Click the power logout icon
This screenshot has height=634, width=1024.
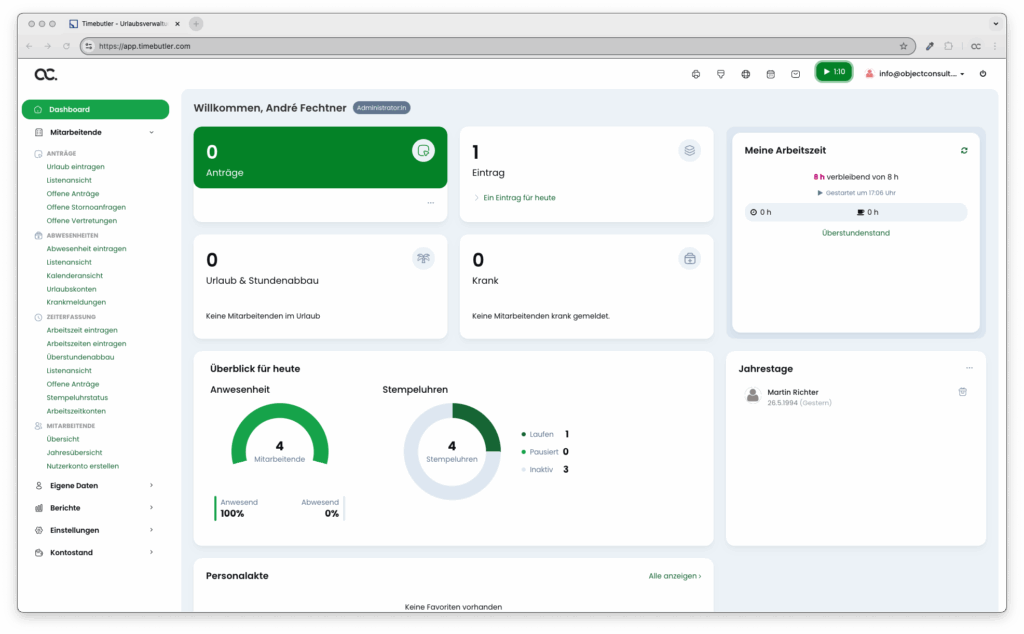point(983,73)
